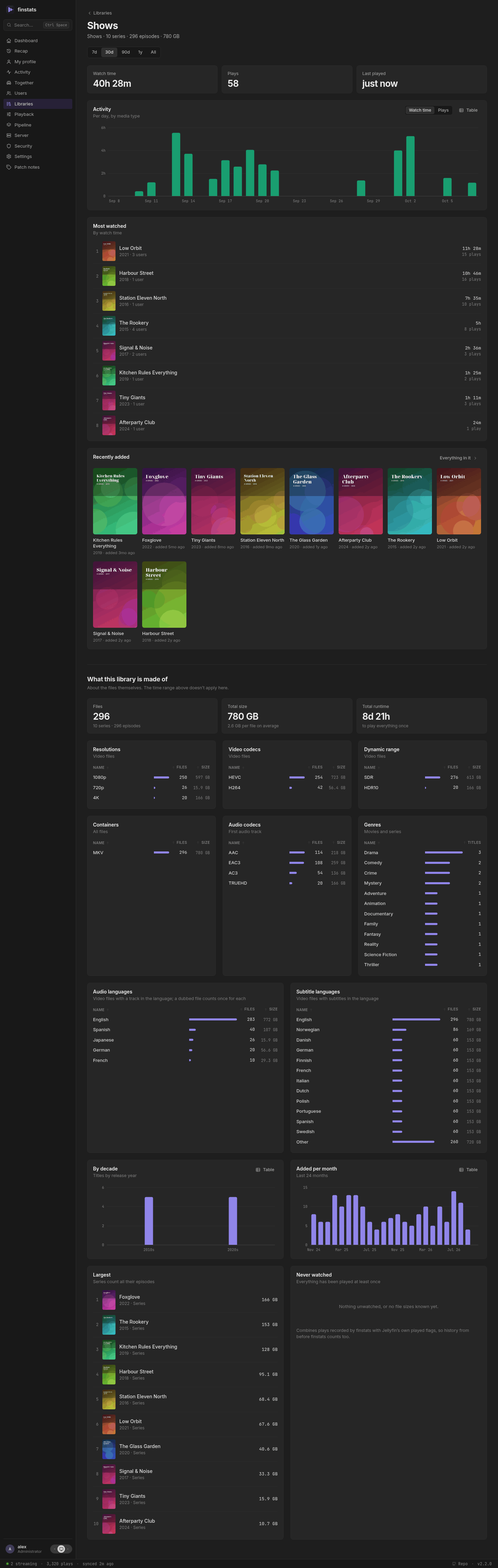Open the Repo link in status bar
Viewport: 498px width, 1568px height.
pyautogui.click(x=460, y=1564)
